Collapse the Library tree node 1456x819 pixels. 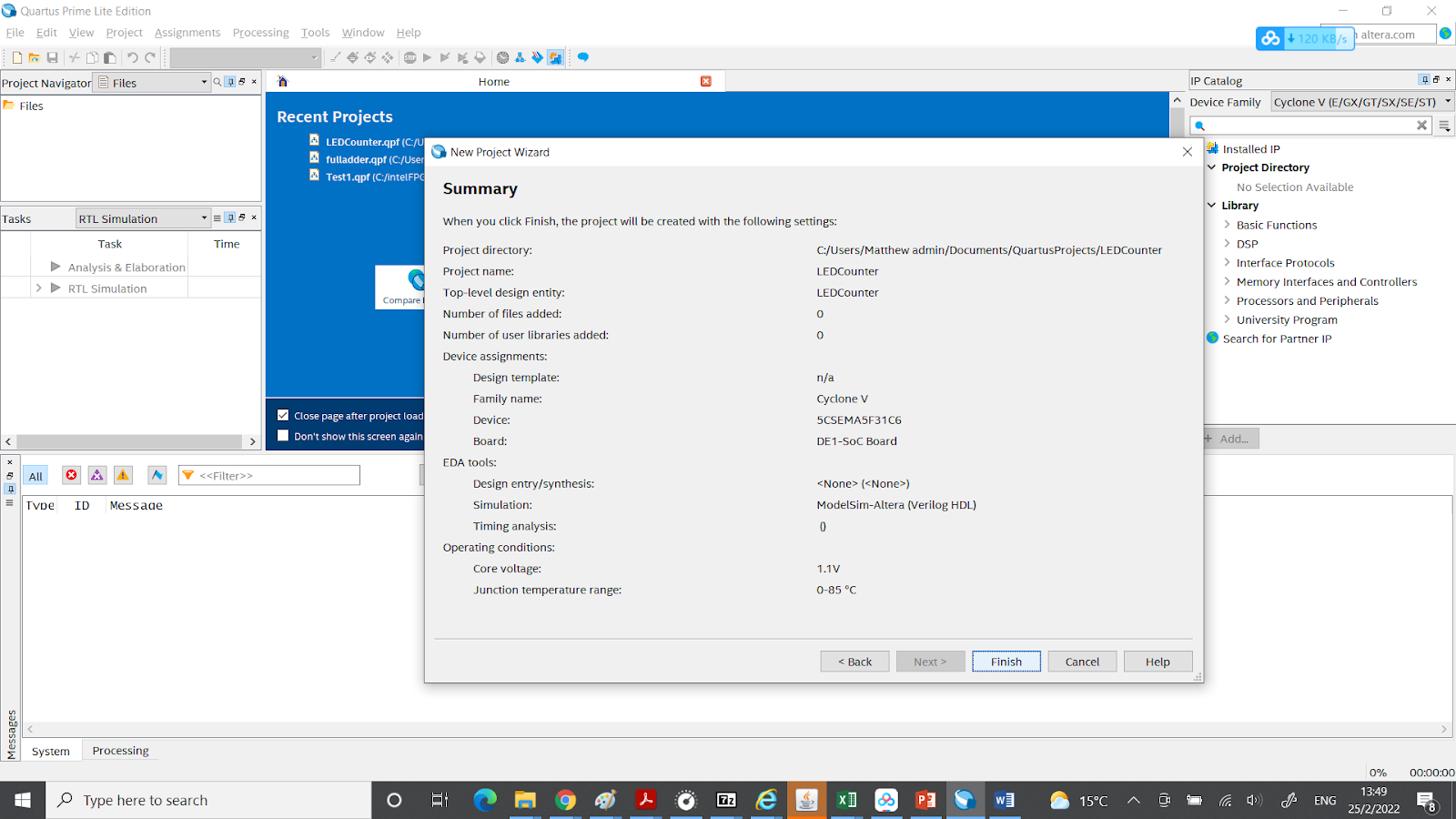pos(1212,206)
